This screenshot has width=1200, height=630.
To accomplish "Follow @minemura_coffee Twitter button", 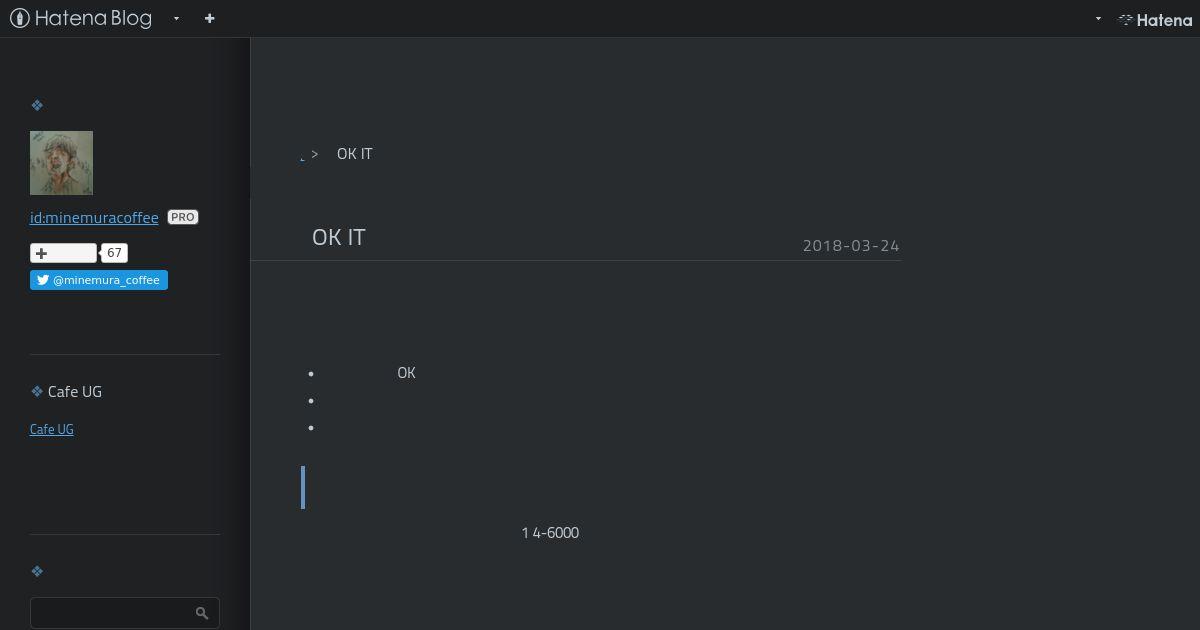I will point(99,280).
